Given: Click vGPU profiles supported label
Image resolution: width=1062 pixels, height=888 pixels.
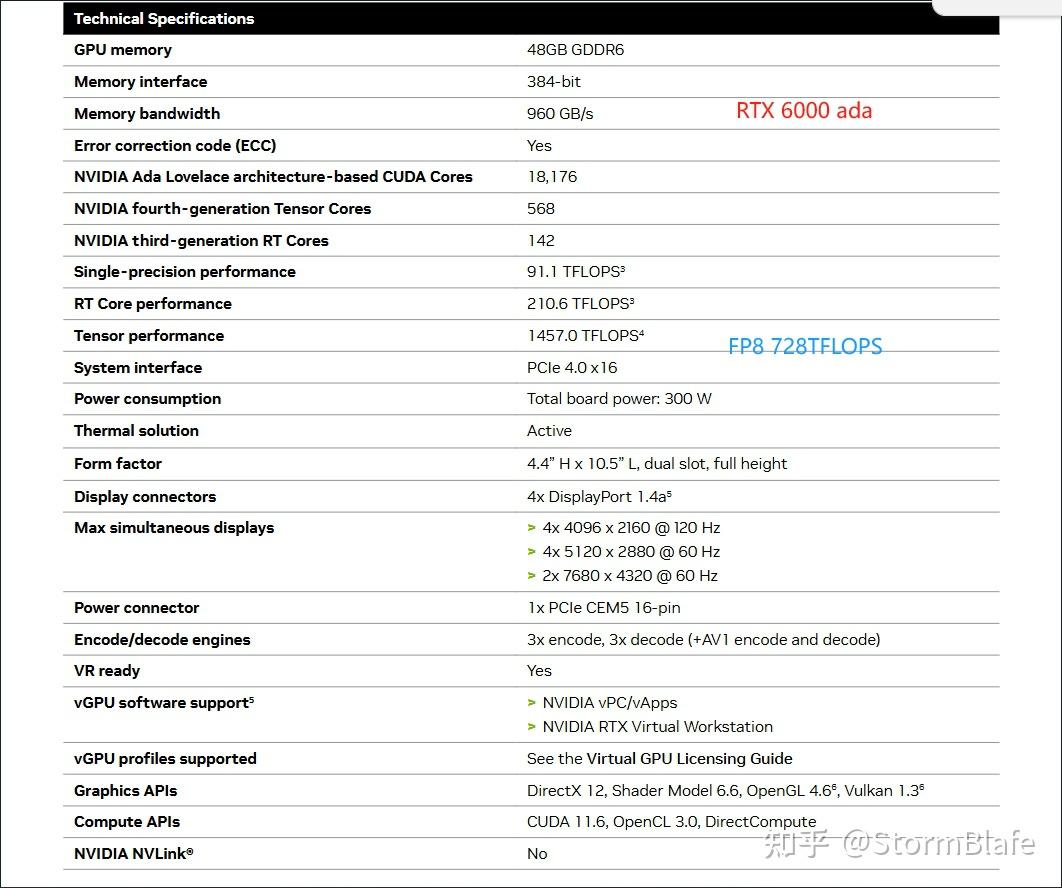Looking at the screenshot, I should [165, 759].
